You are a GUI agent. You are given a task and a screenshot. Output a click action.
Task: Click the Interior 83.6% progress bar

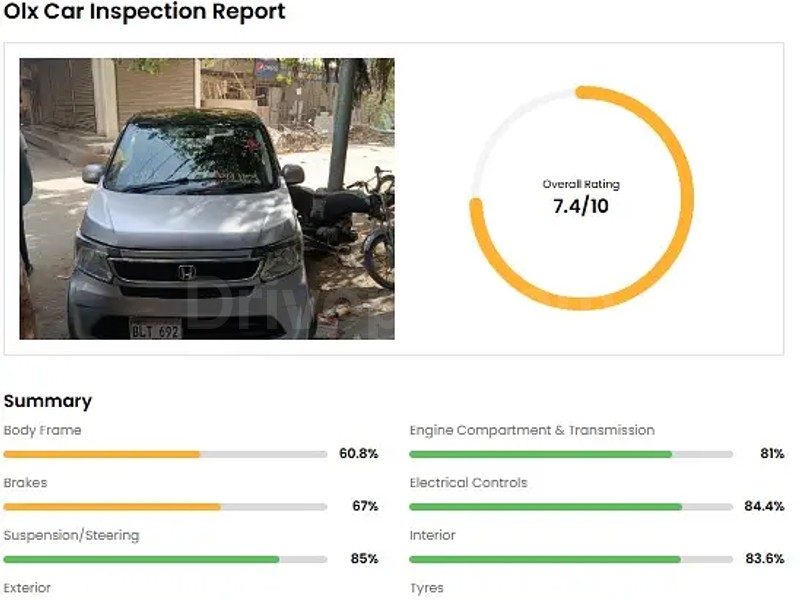point(571,559)
